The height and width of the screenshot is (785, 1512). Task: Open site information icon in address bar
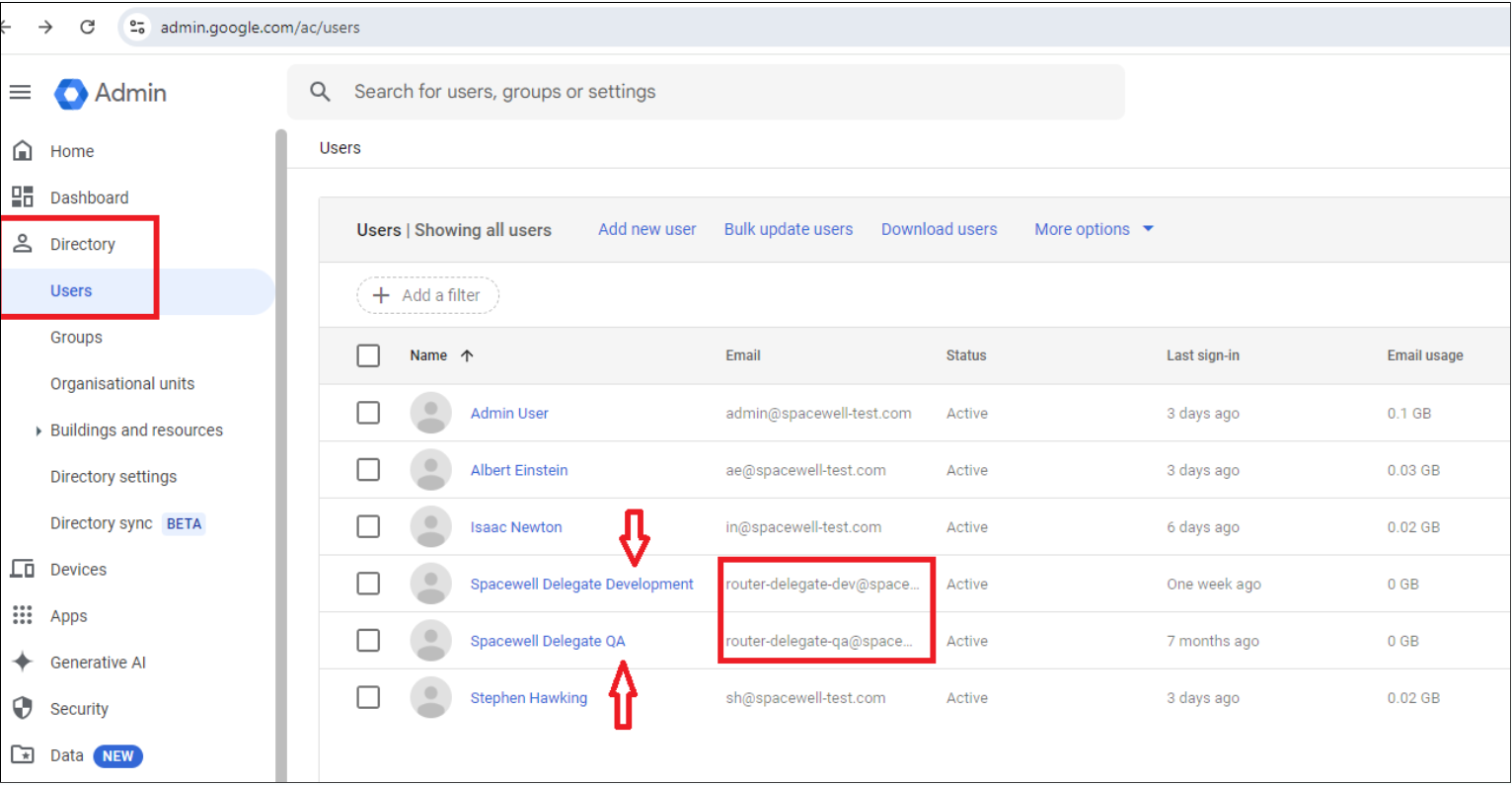tap(138, 27)
